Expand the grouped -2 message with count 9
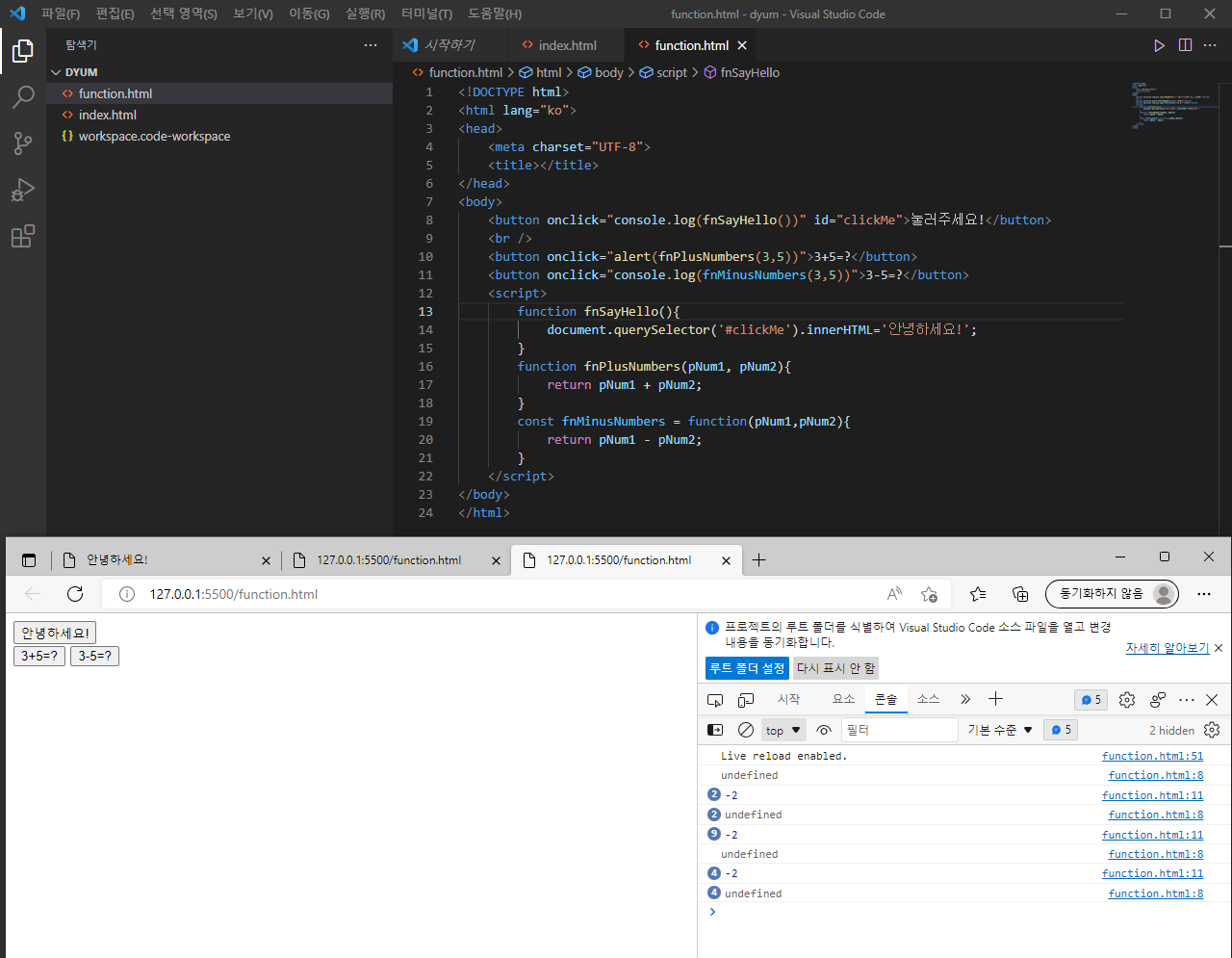Image resolution: width=1232 pixels, height=958 pixels. tap(714, 834)
